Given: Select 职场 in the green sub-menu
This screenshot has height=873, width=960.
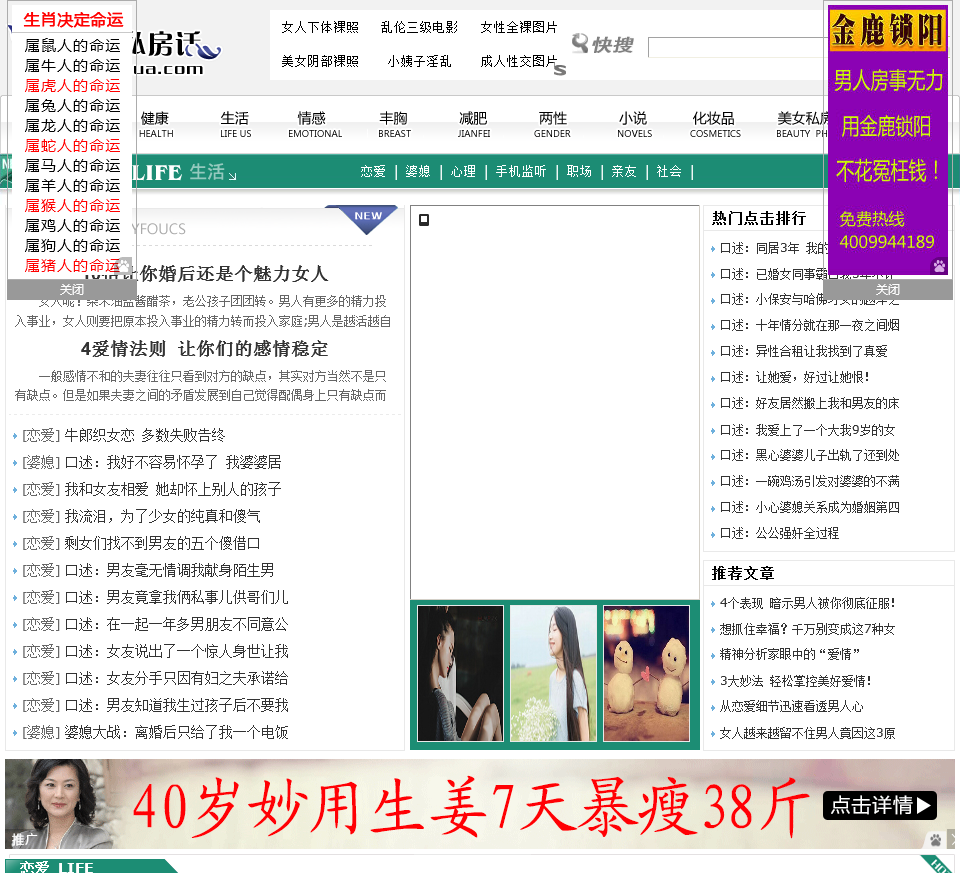Looking at the screenshot, I should pos(579,171).
